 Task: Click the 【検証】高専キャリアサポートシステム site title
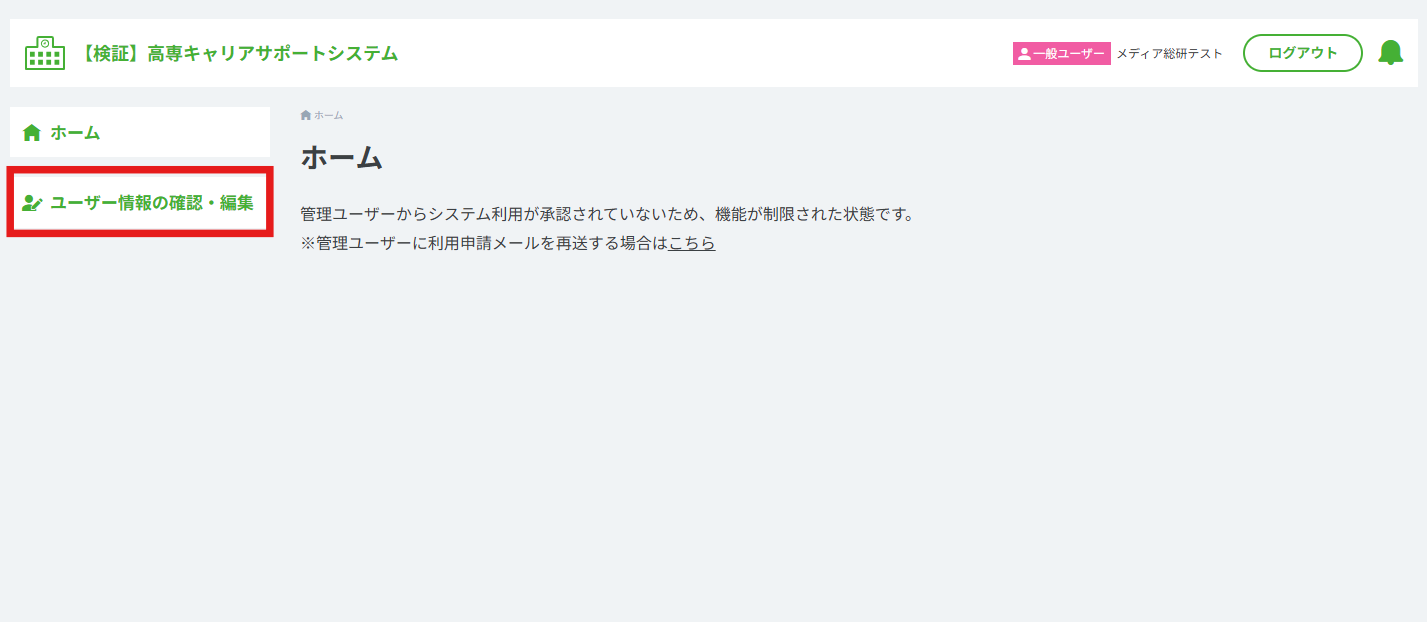pos(238,53)
